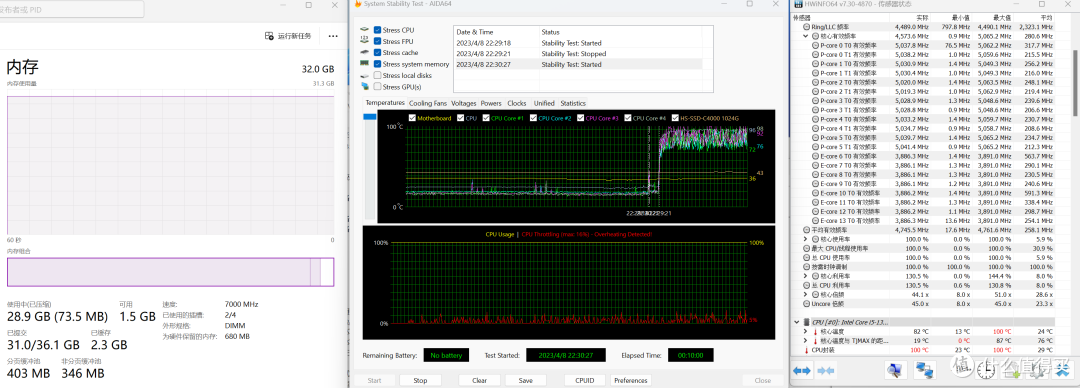This screenshot has height=388, width=1080.
Task: Switch to the Voltages tab
Action: pos(464,103)
